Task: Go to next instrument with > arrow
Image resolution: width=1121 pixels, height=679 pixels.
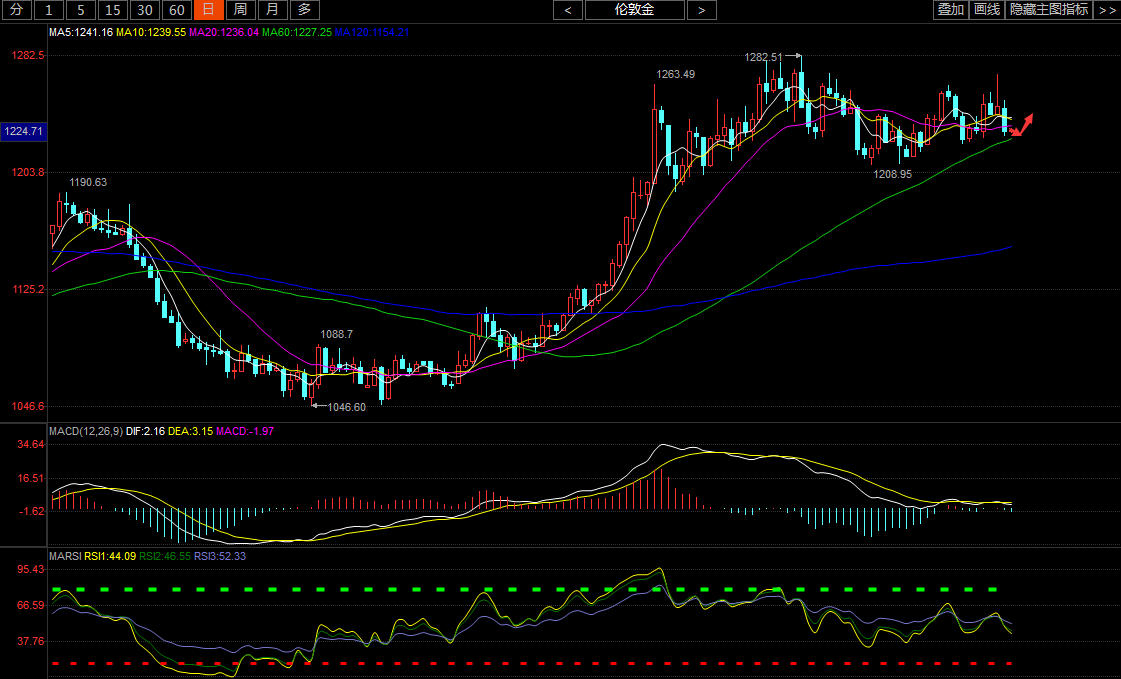Action: (x=701, y=10)
